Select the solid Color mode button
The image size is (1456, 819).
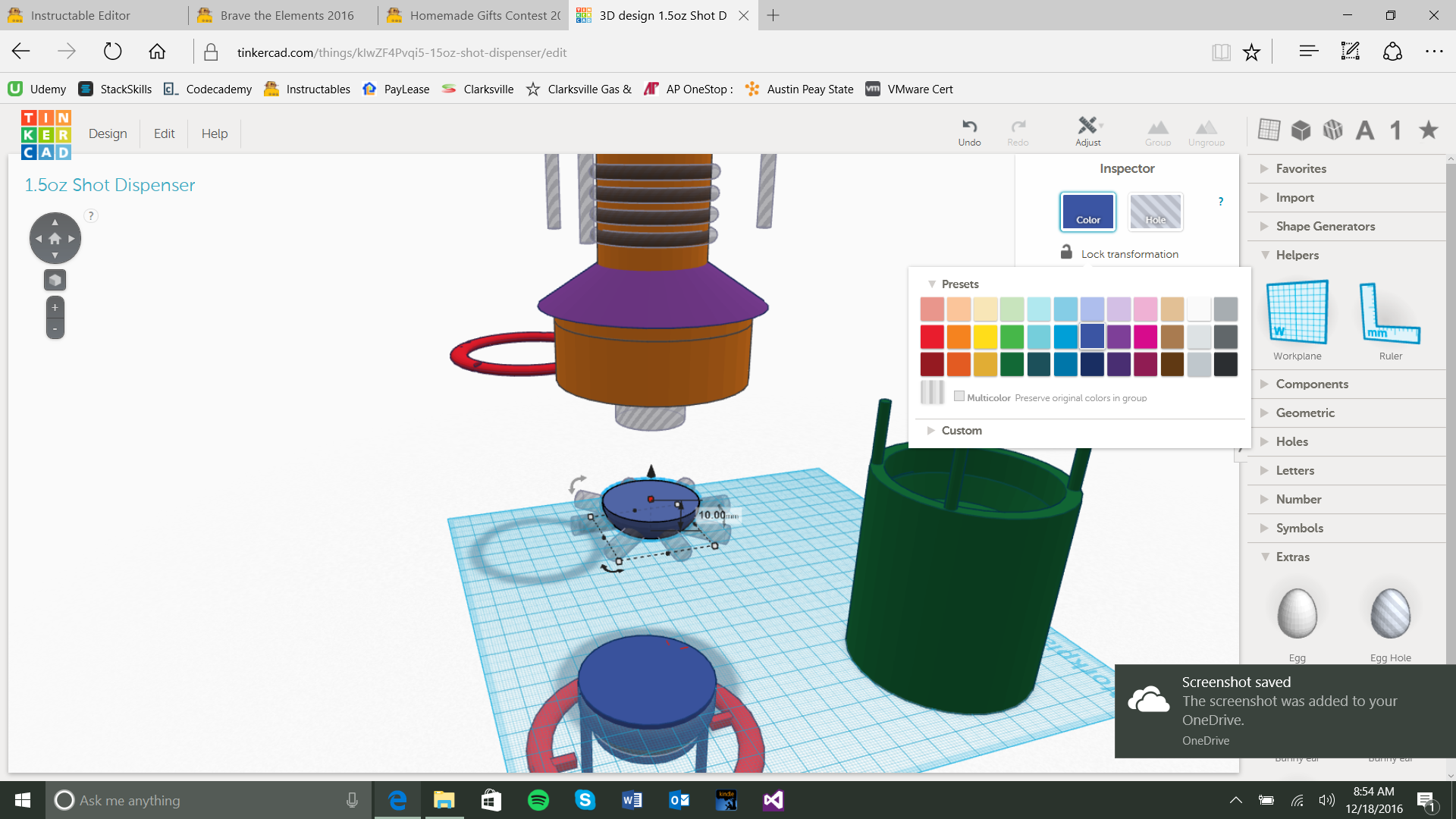coord(1088,212)
